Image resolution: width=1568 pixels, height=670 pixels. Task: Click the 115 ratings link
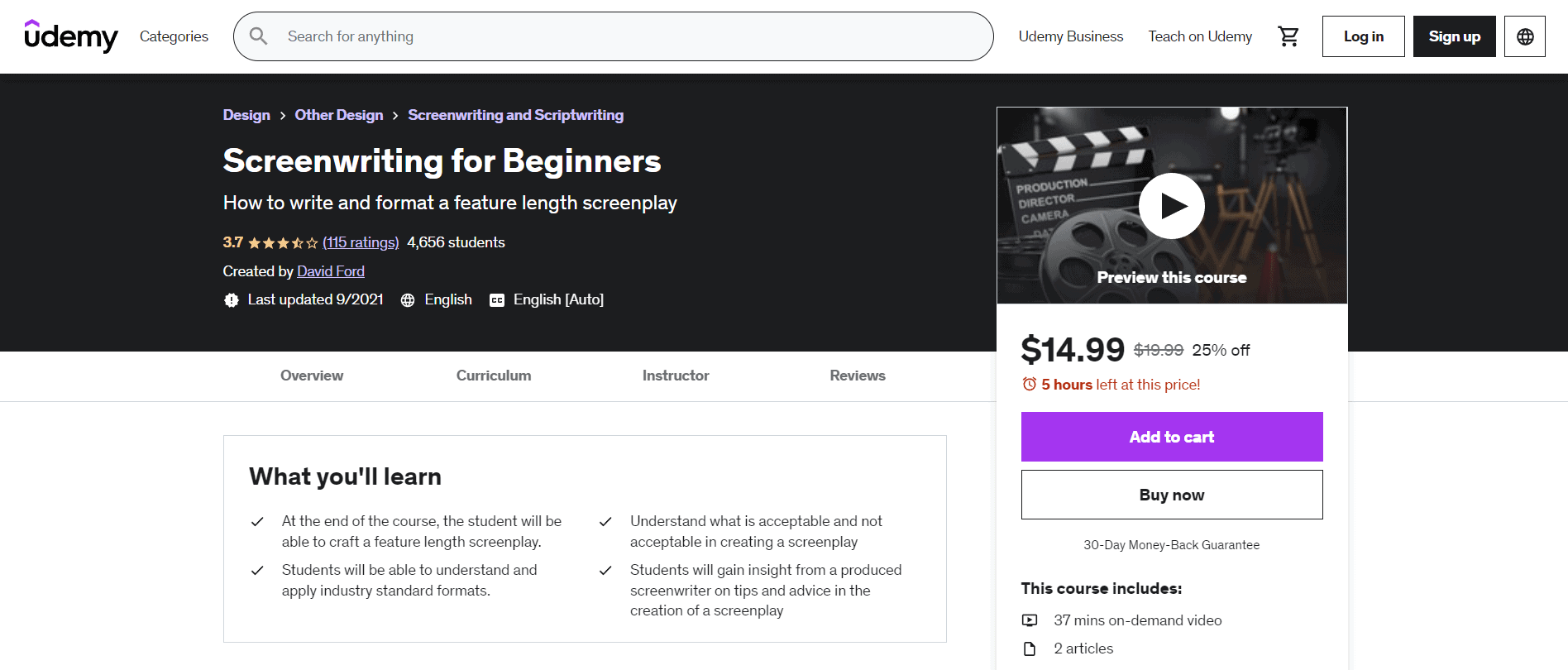click(361, 242)
